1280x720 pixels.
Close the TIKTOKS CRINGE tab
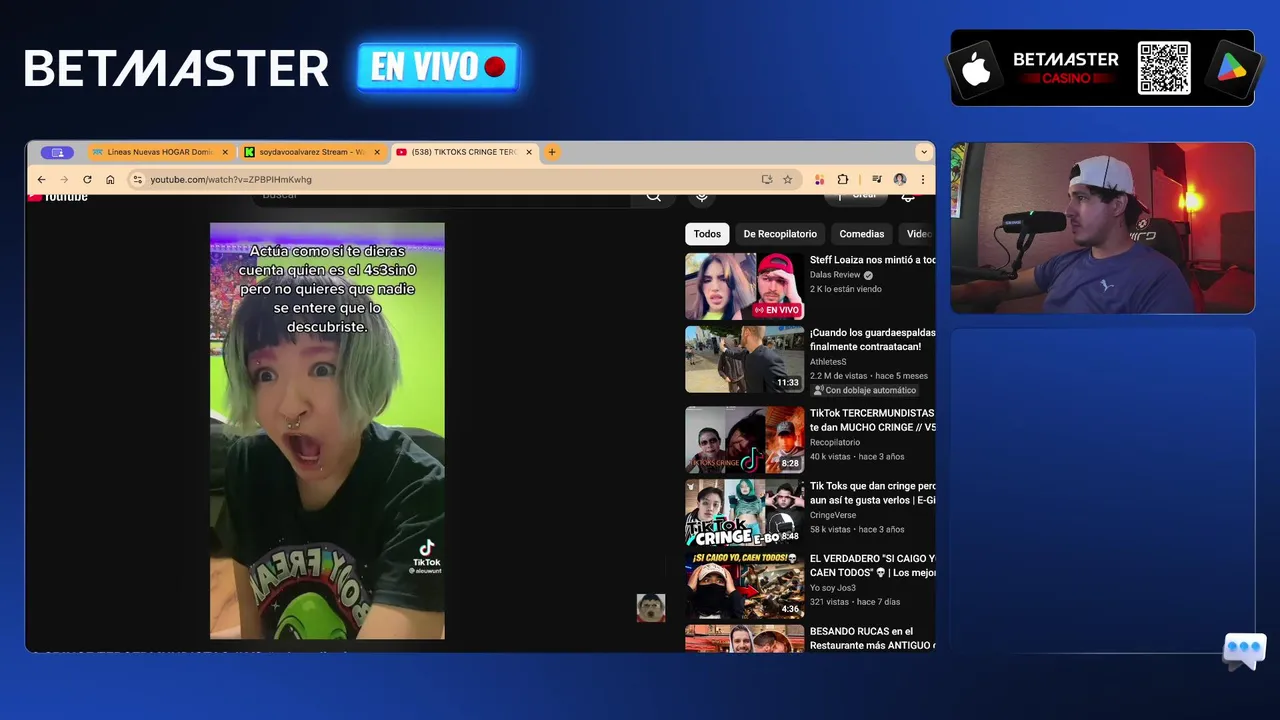(529, 152)
